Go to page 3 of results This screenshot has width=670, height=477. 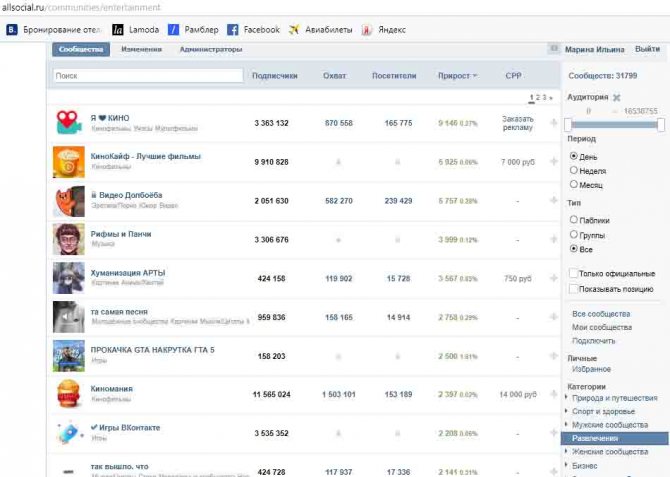tap(544, 97)
